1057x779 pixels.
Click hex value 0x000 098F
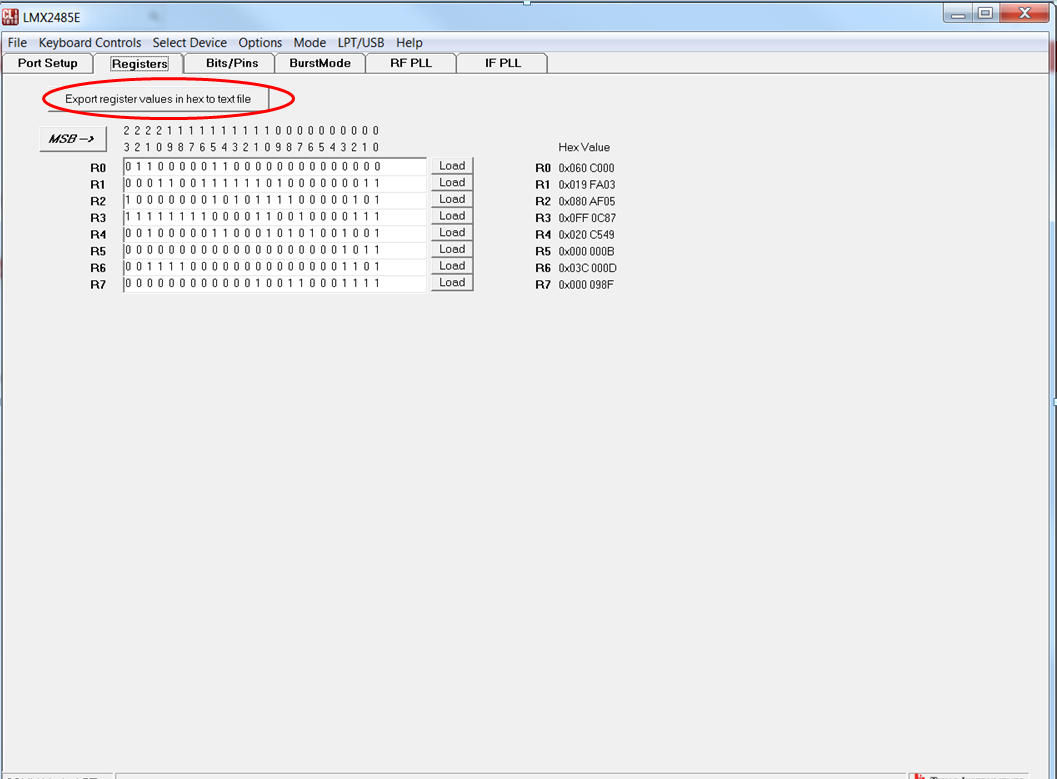[586, 285]
